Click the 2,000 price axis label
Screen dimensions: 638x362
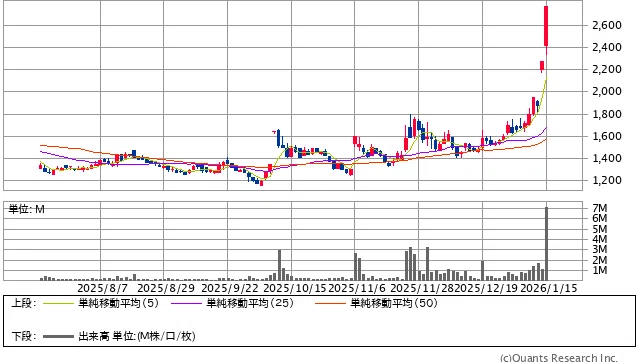click(x=607, y=91)
